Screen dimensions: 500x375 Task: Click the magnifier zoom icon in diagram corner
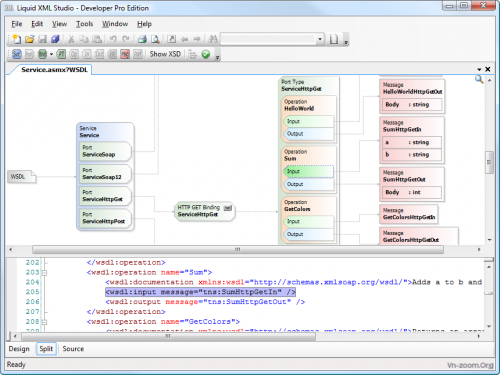(479, 79)
